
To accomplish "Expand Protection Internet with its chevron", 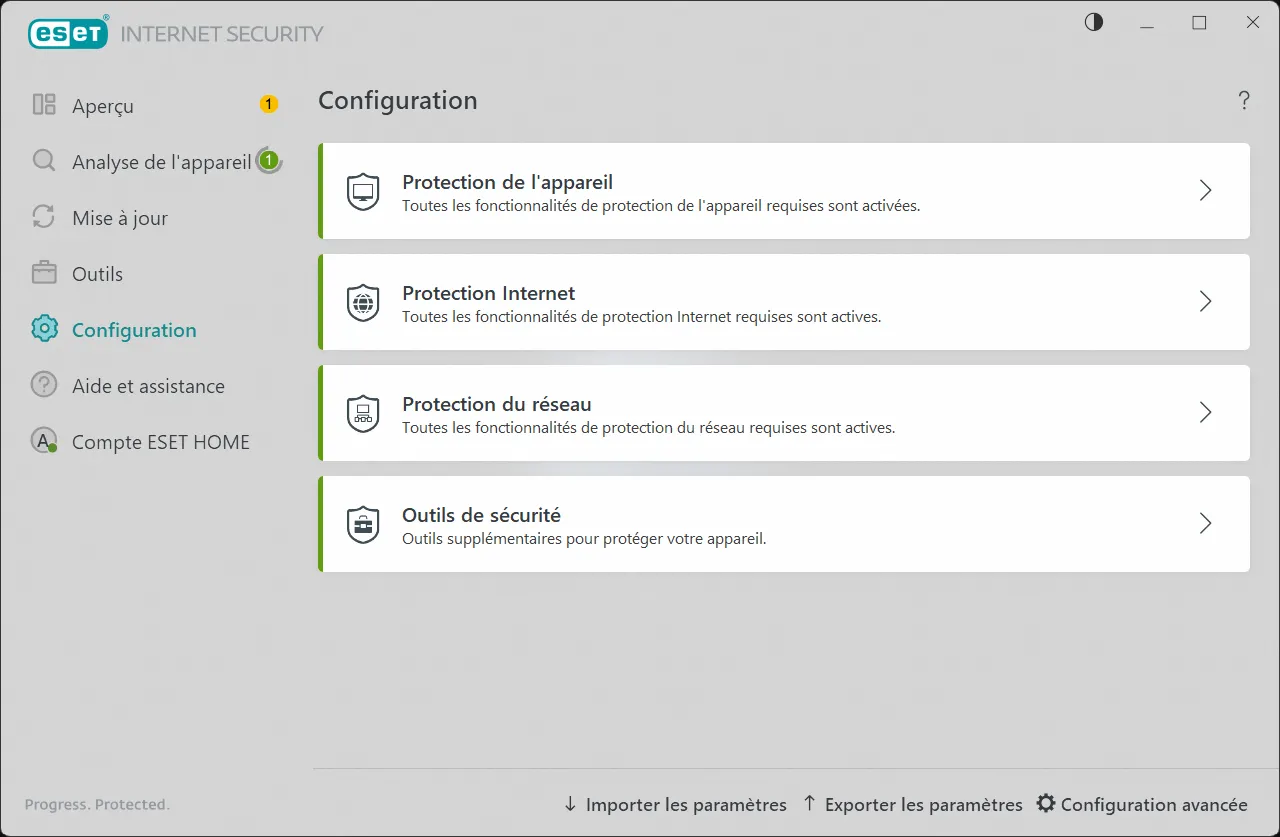I will click(x=1206, y=302).
